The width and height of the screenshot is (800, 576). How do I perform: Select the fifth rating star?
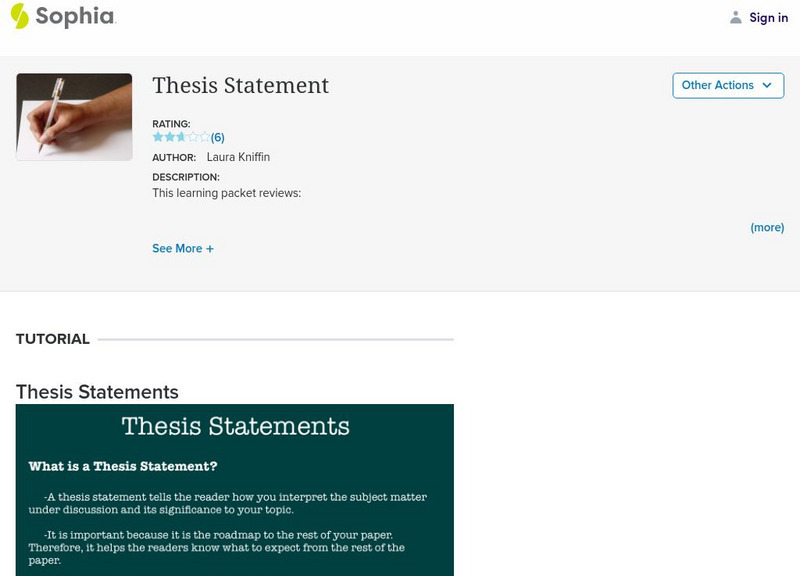coord(205,137)
